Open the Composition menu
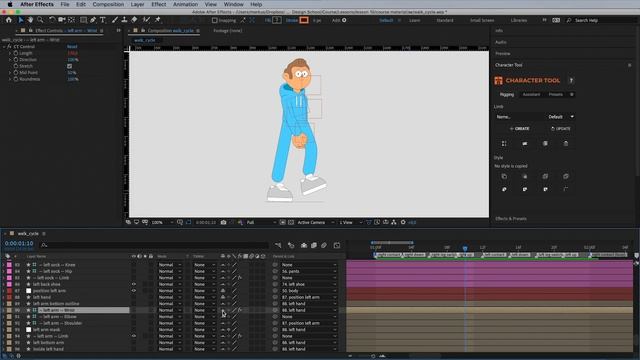This screenshot has width=640, height=360. click(108, 4)
